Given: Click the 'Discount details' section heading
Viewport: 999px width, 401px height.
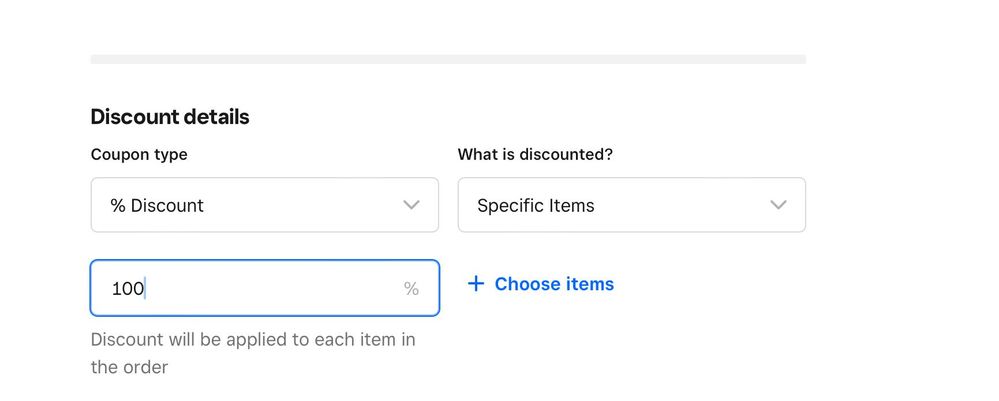Looking at the screenshot, I should coord(170,117).
